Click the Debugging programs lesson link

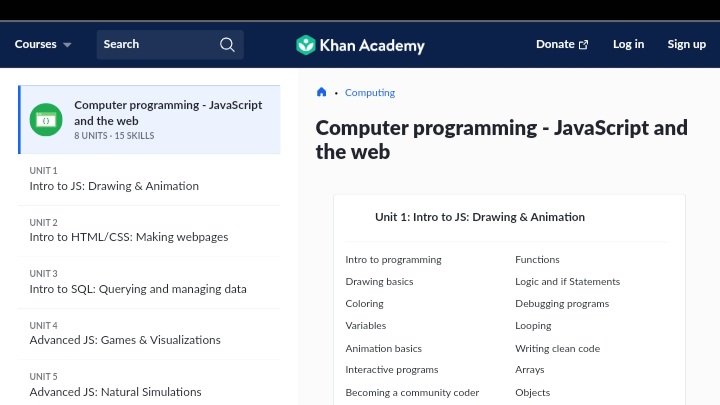(x=561, y=304)
